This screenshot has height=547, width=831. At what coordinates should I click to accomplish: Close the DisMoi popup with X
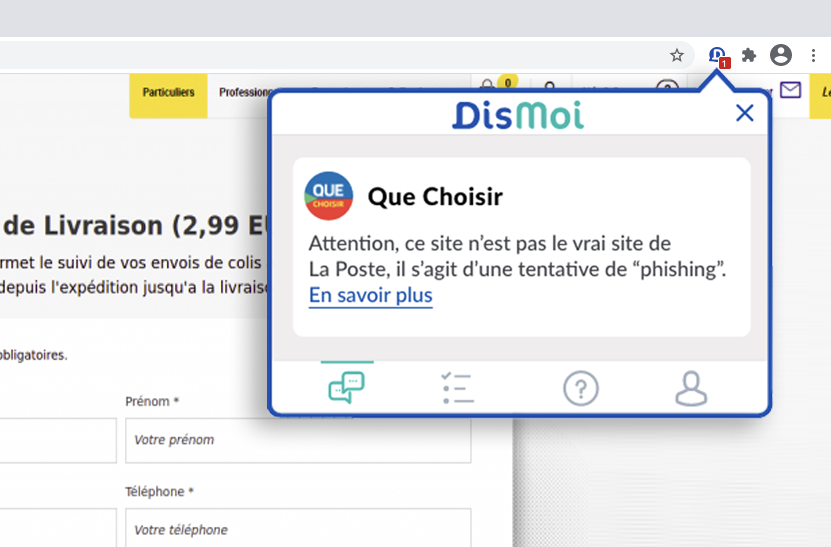point(745,113)
